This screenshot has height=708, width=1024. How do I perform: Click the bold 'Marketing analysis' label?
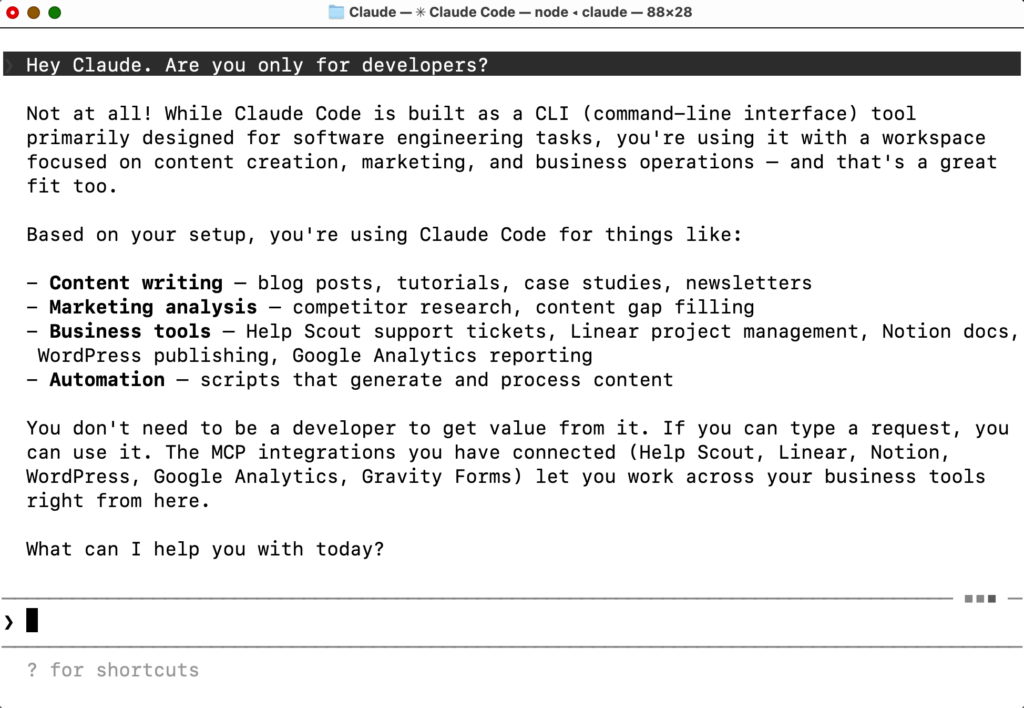(153, 307)
